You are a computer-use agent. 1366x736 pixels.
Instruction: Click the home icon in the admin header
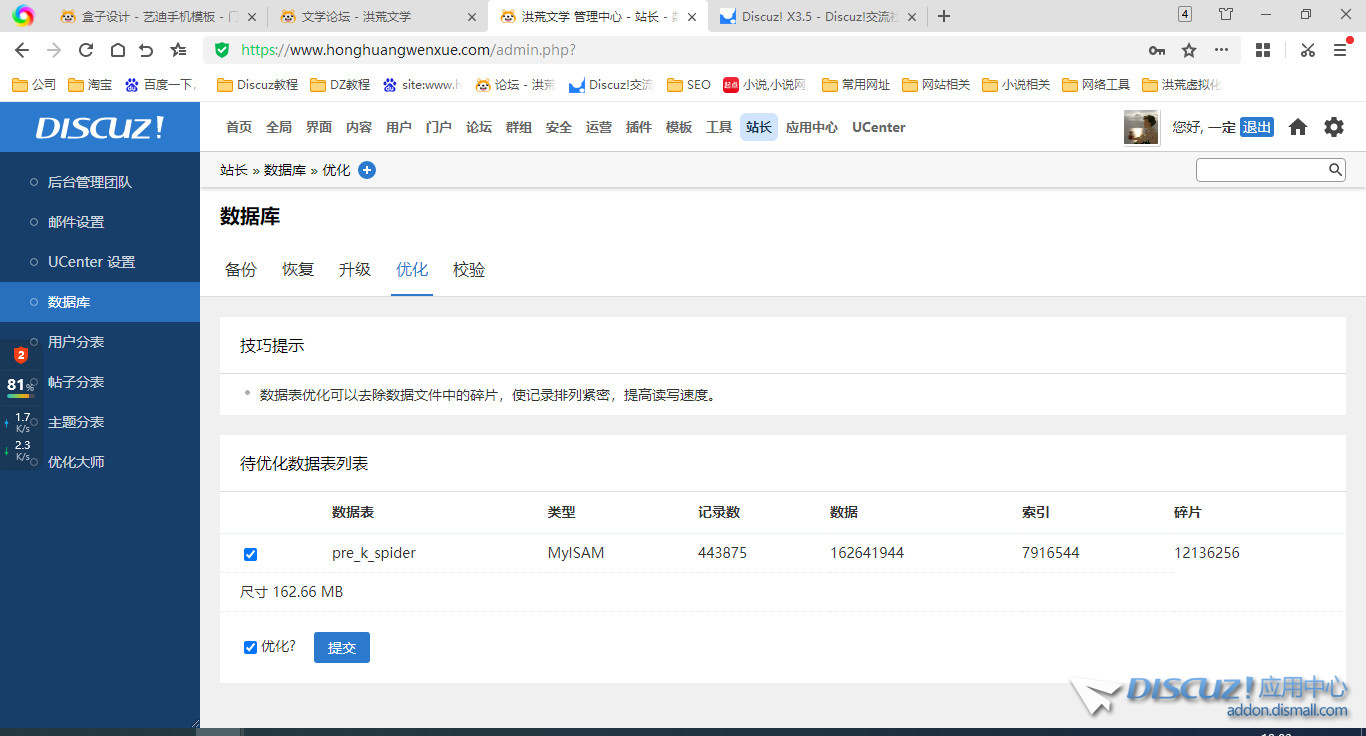pyautogui.click(x=1298, y=127)
